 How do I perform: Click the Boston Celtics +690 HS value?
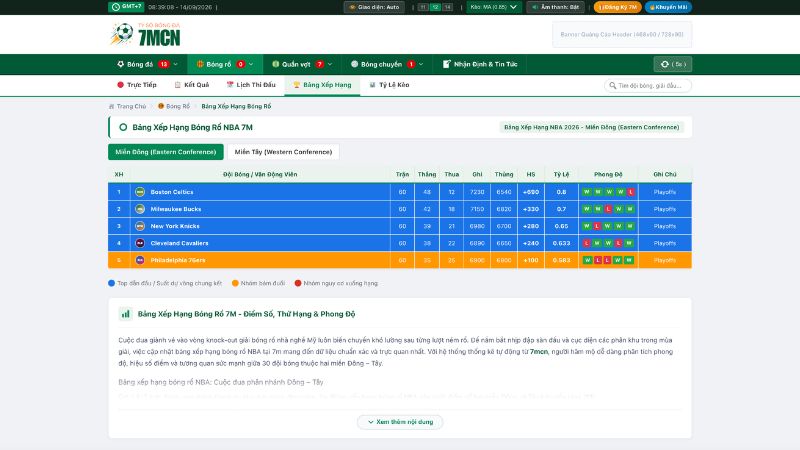click(x=531, y=192)
